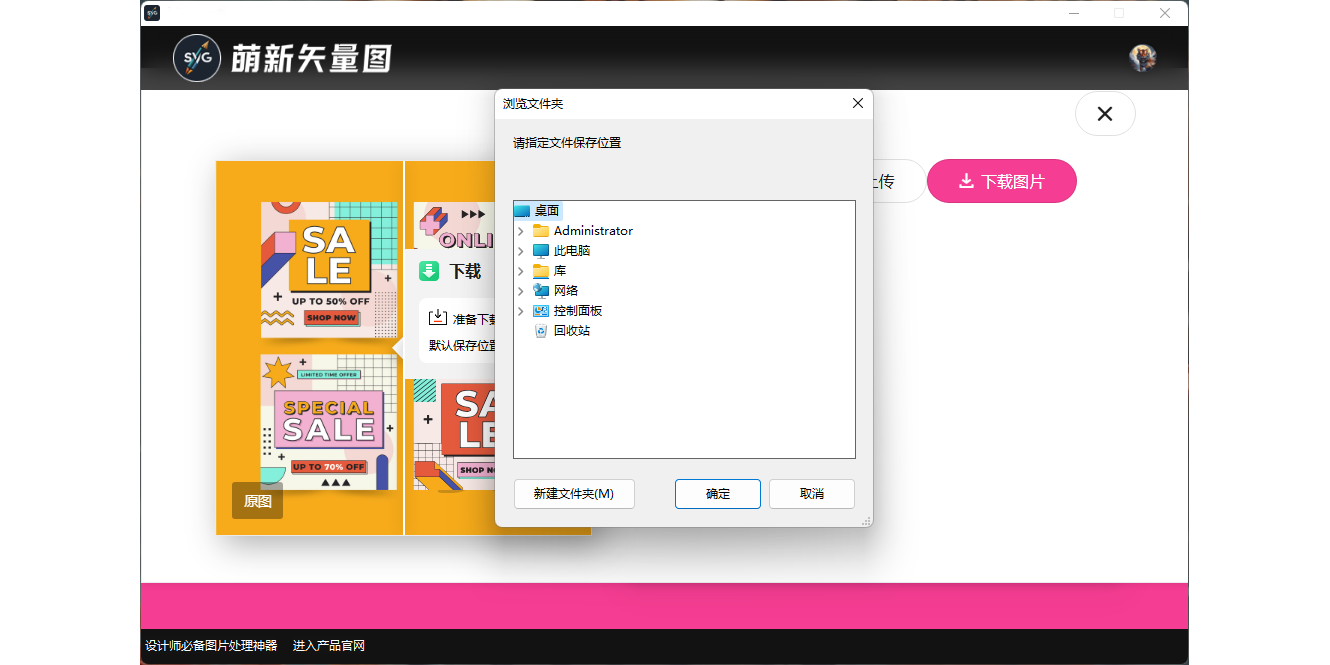
Task: Open the user avatar menu
Action: 1141,57
